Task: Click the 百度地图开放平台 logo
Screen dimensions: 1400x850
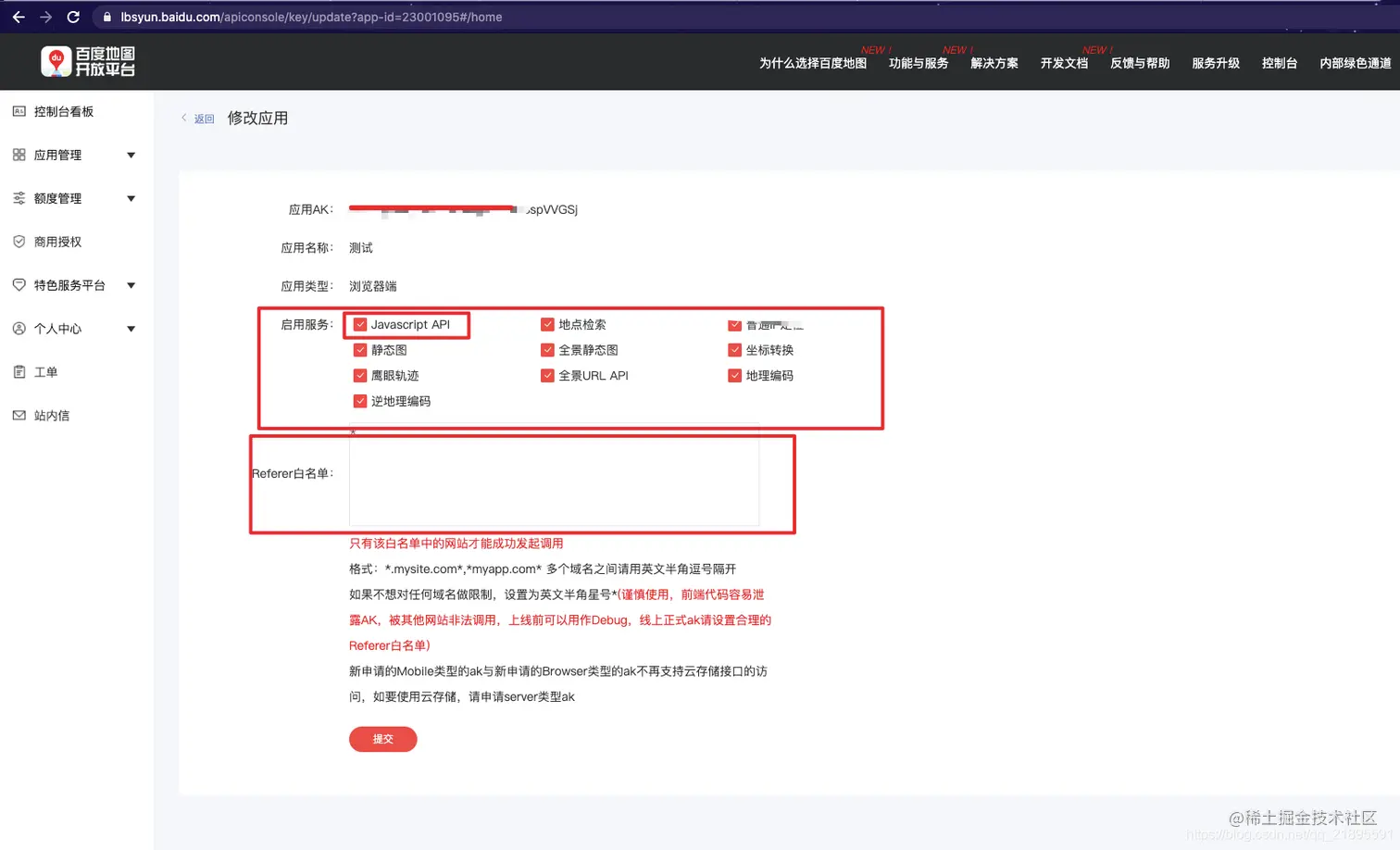Action: (88, 61)
